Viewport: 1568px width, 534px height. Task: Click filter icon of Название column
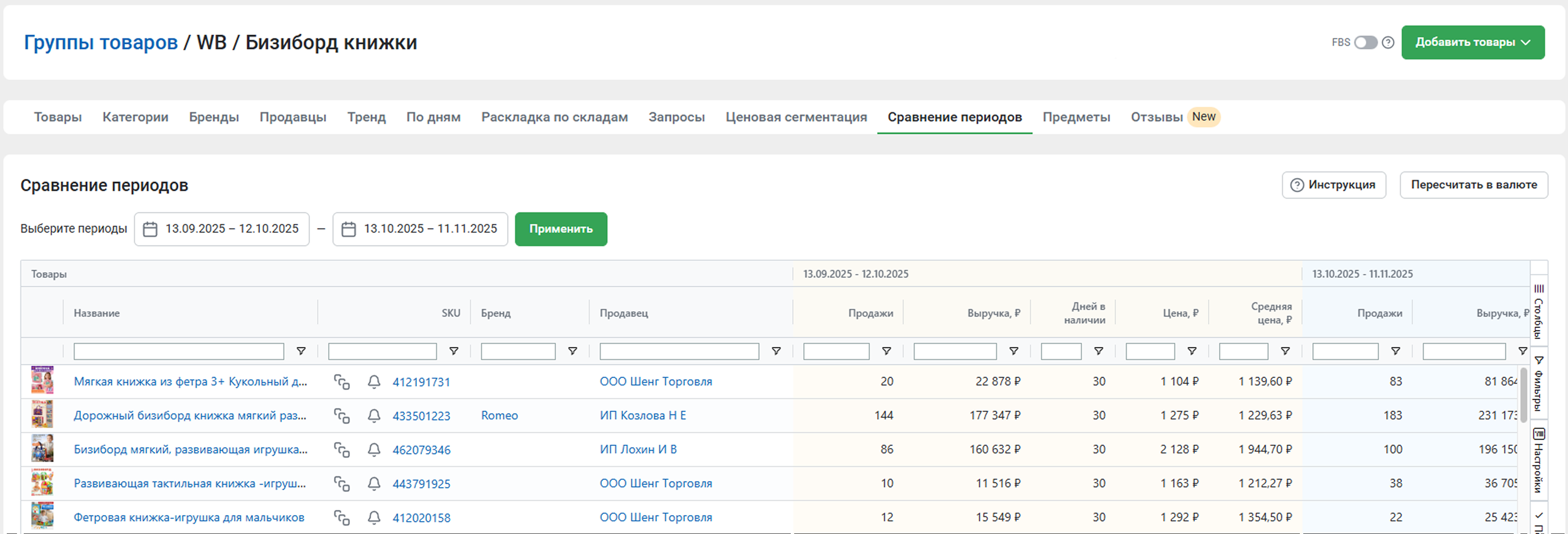301,351
